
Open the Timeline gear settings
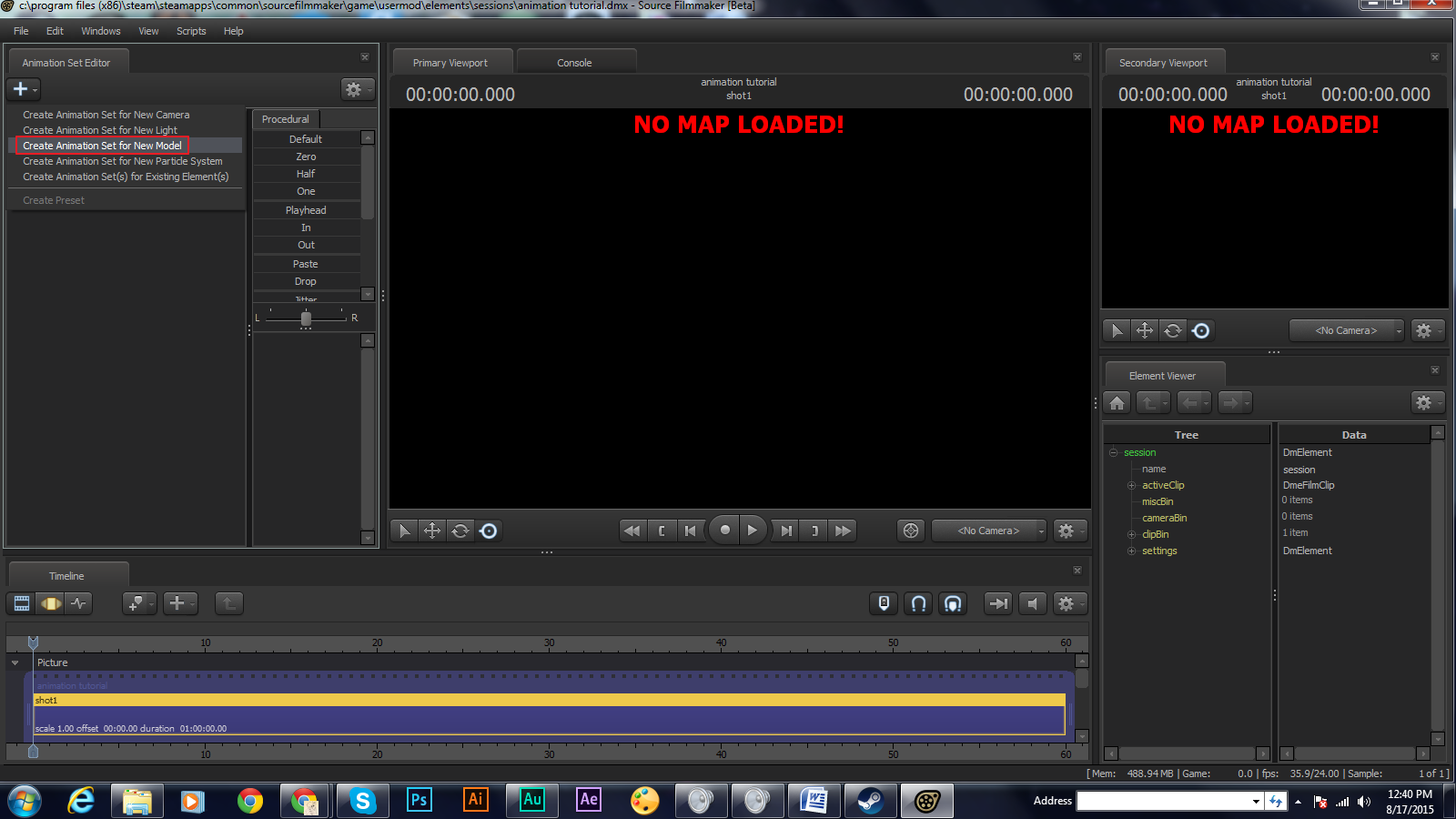pos(1068,603)
